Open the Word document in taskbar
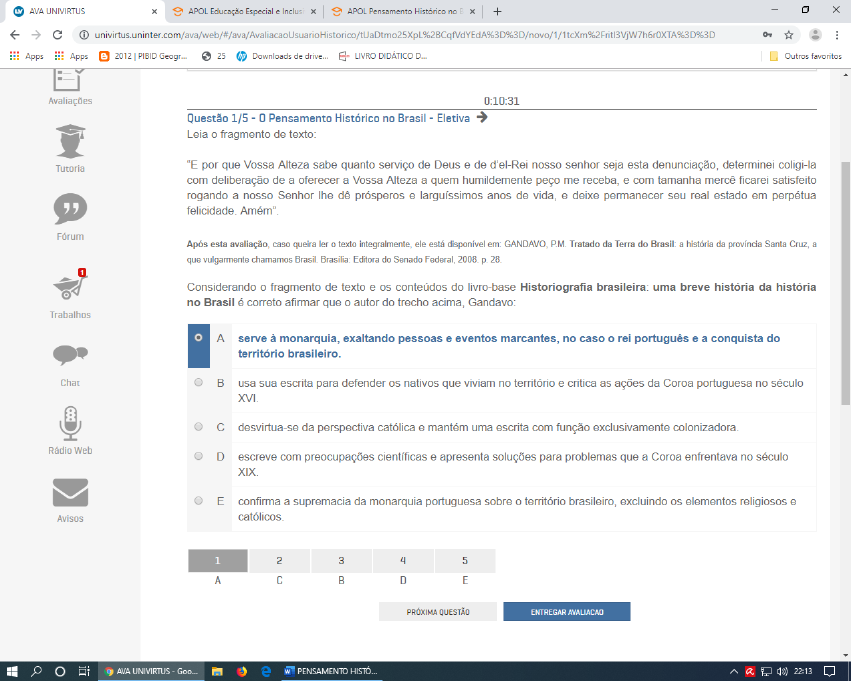 coord(332,671)
